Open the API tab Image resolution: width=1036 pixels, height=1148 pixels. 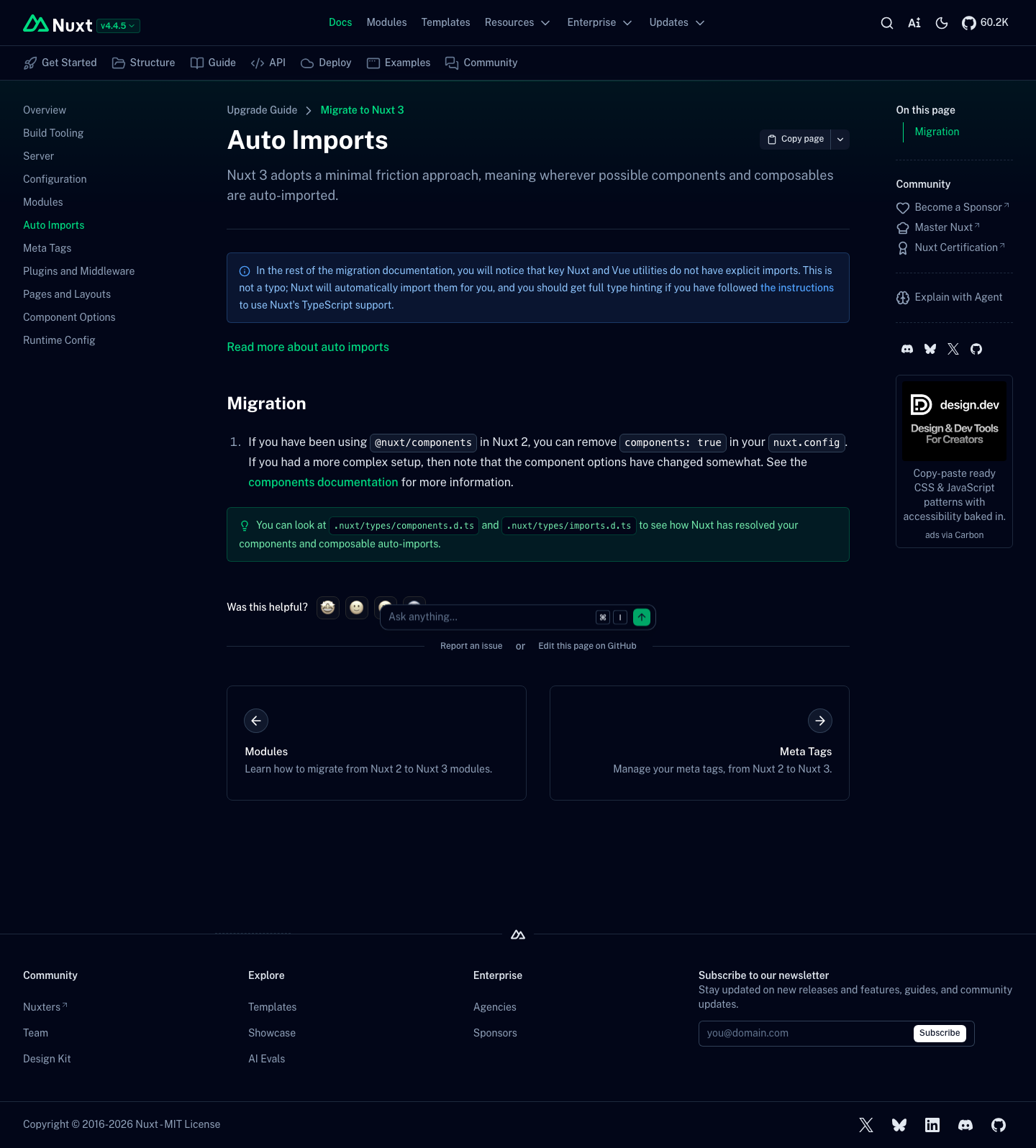point(268,63)
